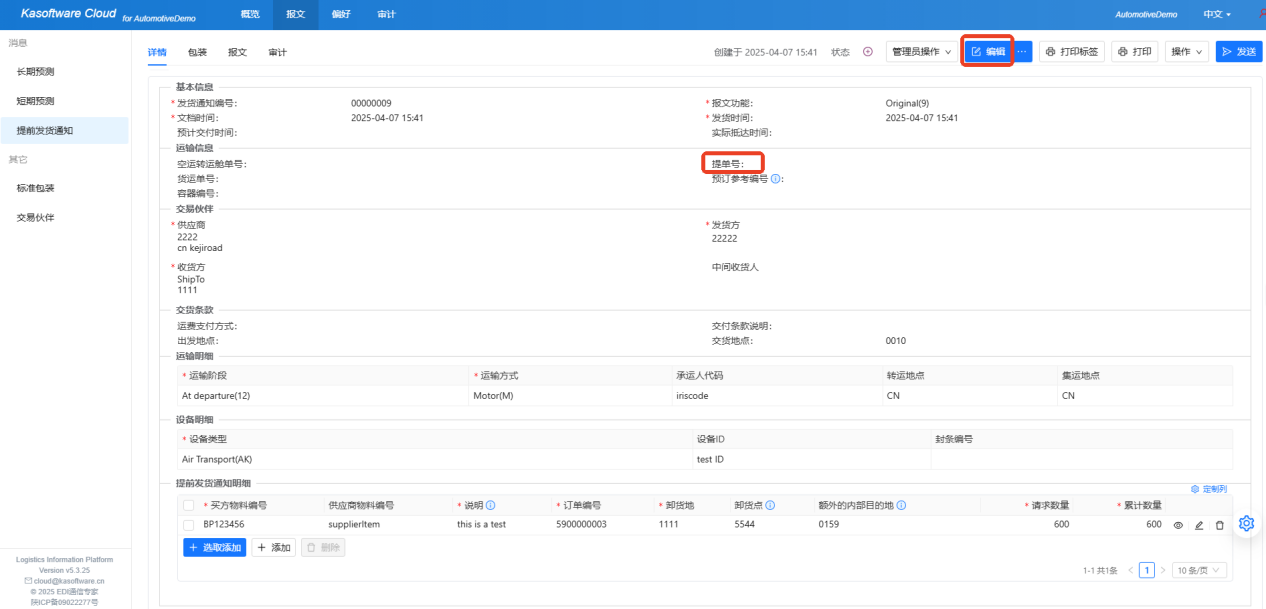
Task: Click the purple 状态 status plus icon
Action: pyautogui.click(x=867, y=52)
